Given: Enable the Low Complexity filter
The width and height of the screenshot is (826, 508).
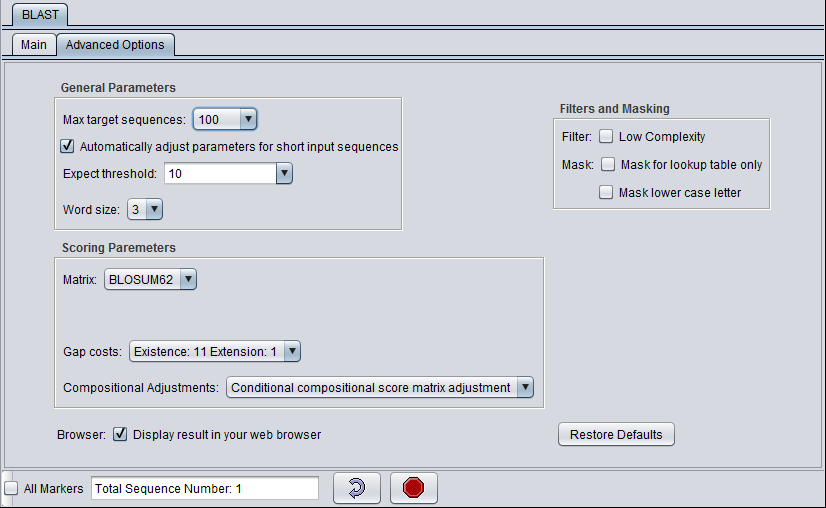Looking at the screenshot, I should (x=606, y=137).
